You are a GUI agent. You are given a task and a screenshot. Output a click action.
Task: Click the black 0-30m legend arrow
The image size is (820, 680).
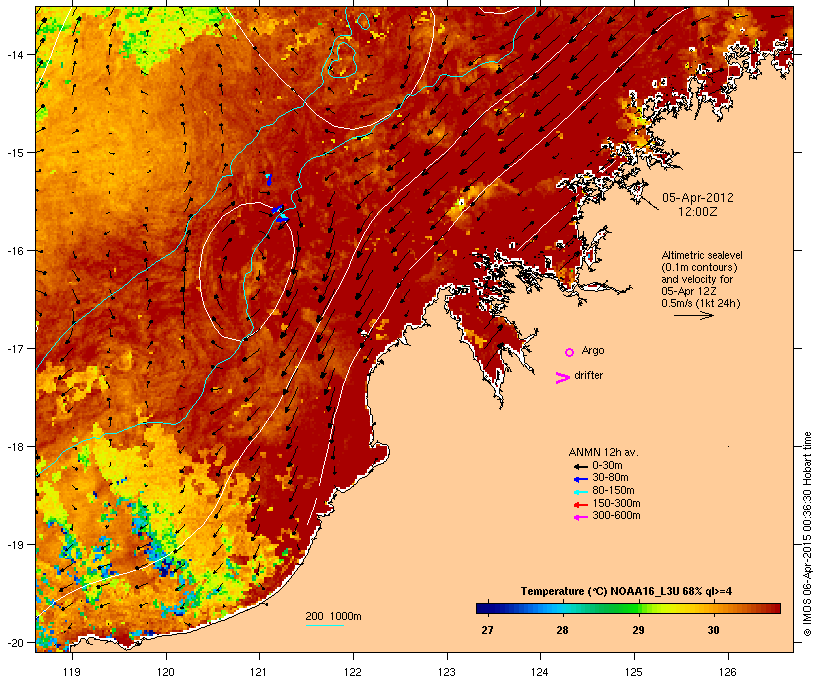(x=580, y=466)
